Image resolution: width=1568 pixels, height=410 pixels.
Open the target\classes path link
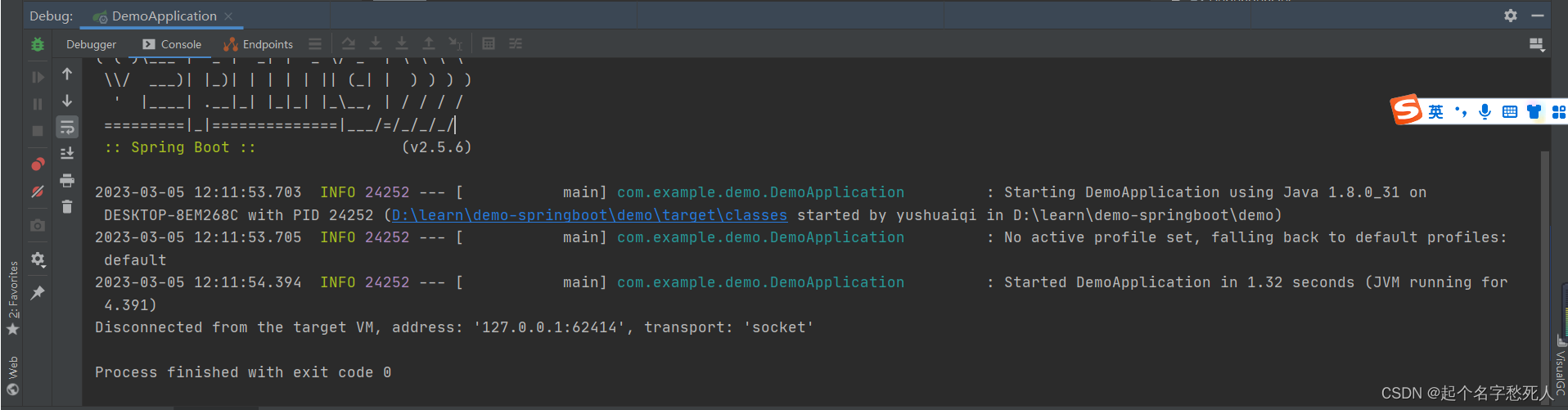589,215
